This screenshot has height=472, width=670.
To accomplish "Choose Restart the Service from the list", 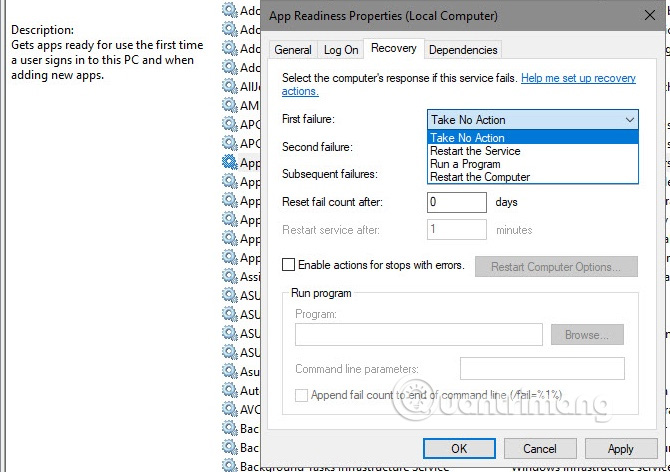I will click(475, 151).
